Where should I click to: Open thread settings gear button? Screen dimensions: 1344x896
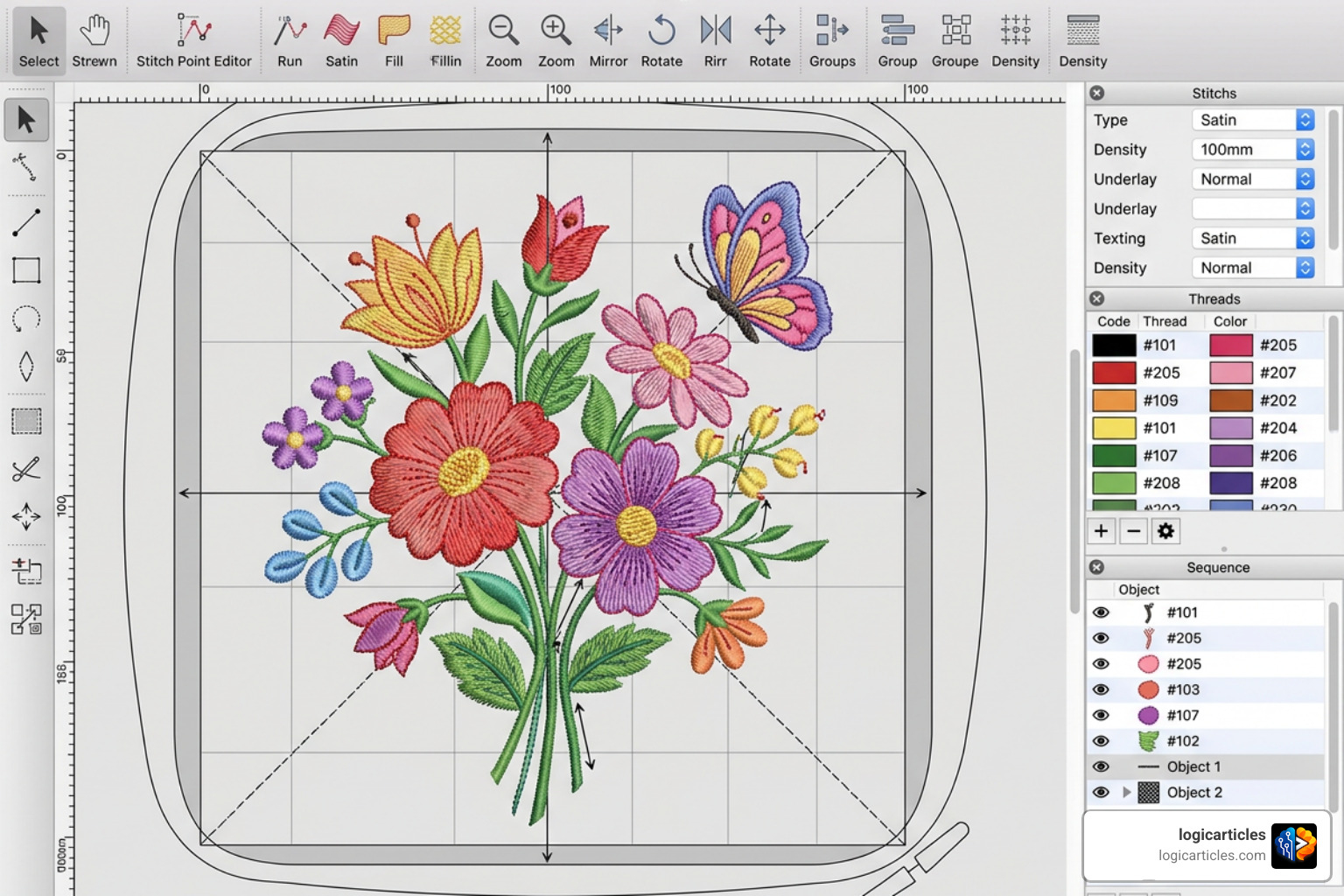coord(1165,531)
